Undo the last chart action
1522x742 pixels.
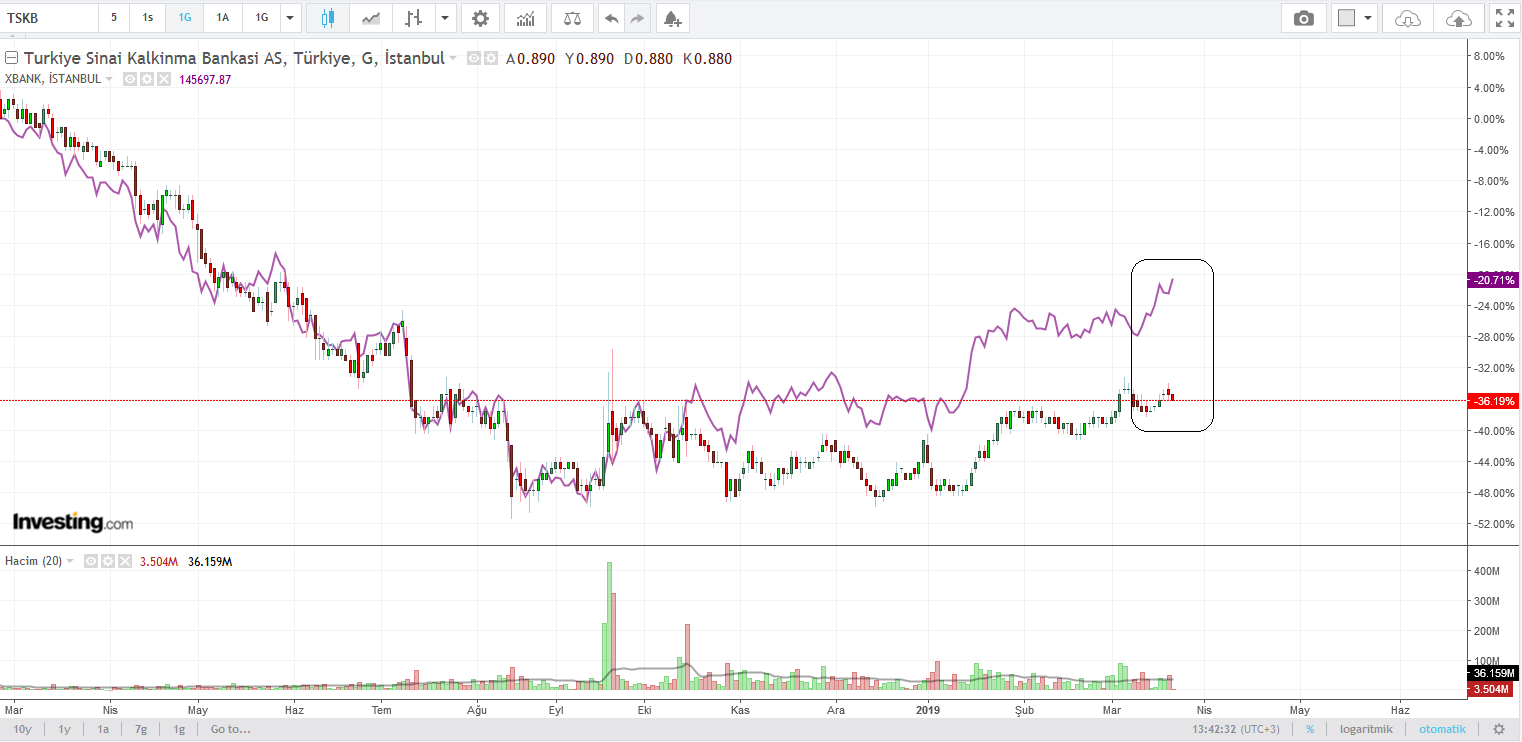point(611,18)
